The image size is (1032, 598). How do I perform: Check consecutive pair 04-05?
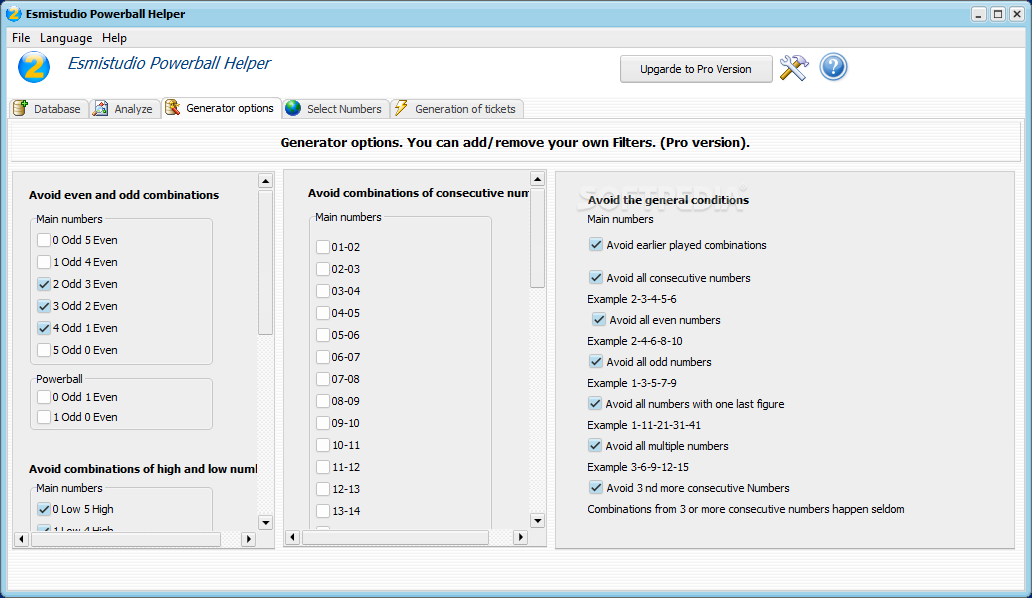coord(323,313)
